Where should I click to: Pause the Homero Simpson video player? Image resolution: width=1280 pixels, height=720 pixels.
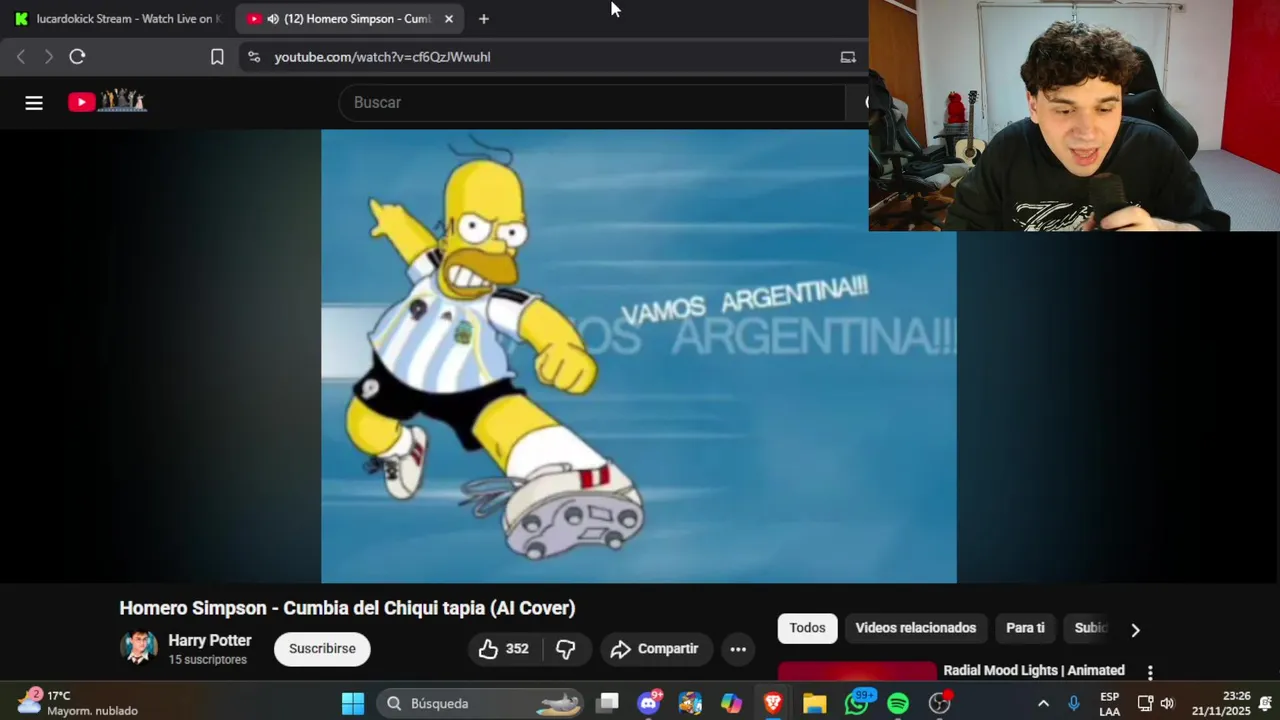(638, 356)
